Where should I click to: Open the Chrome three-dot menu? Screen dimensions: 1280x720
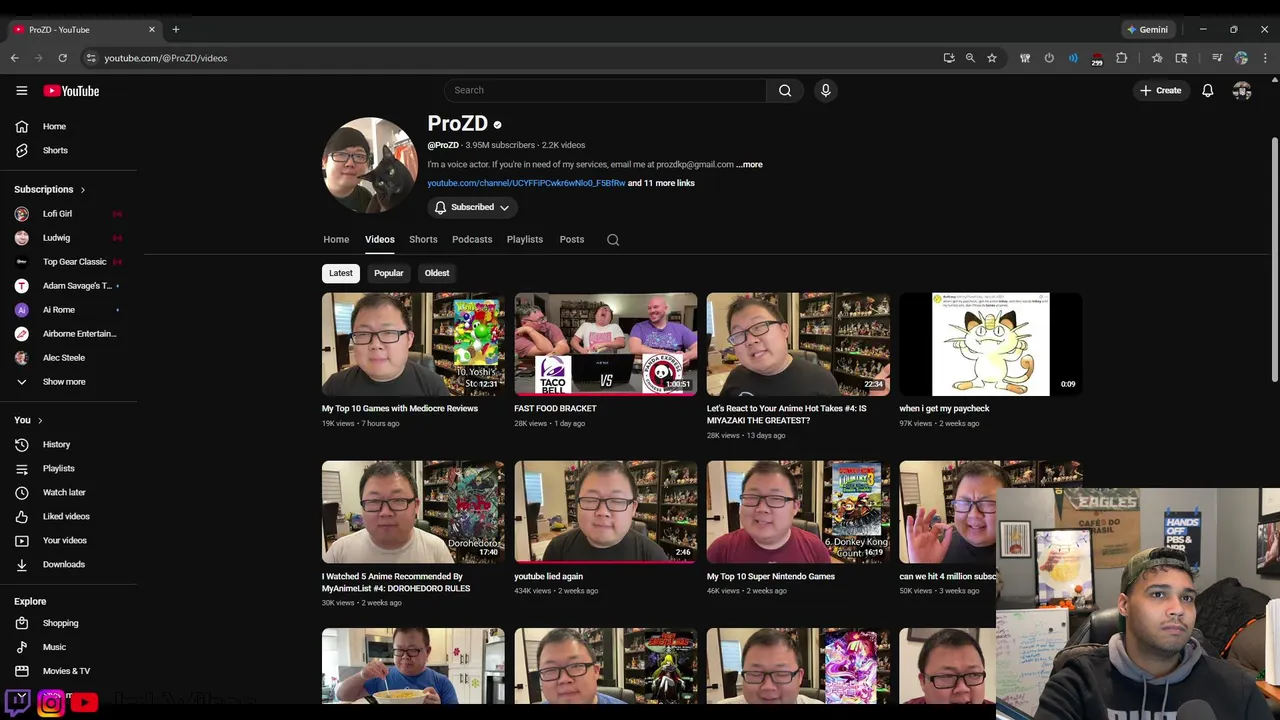[x=1265, y=58]
